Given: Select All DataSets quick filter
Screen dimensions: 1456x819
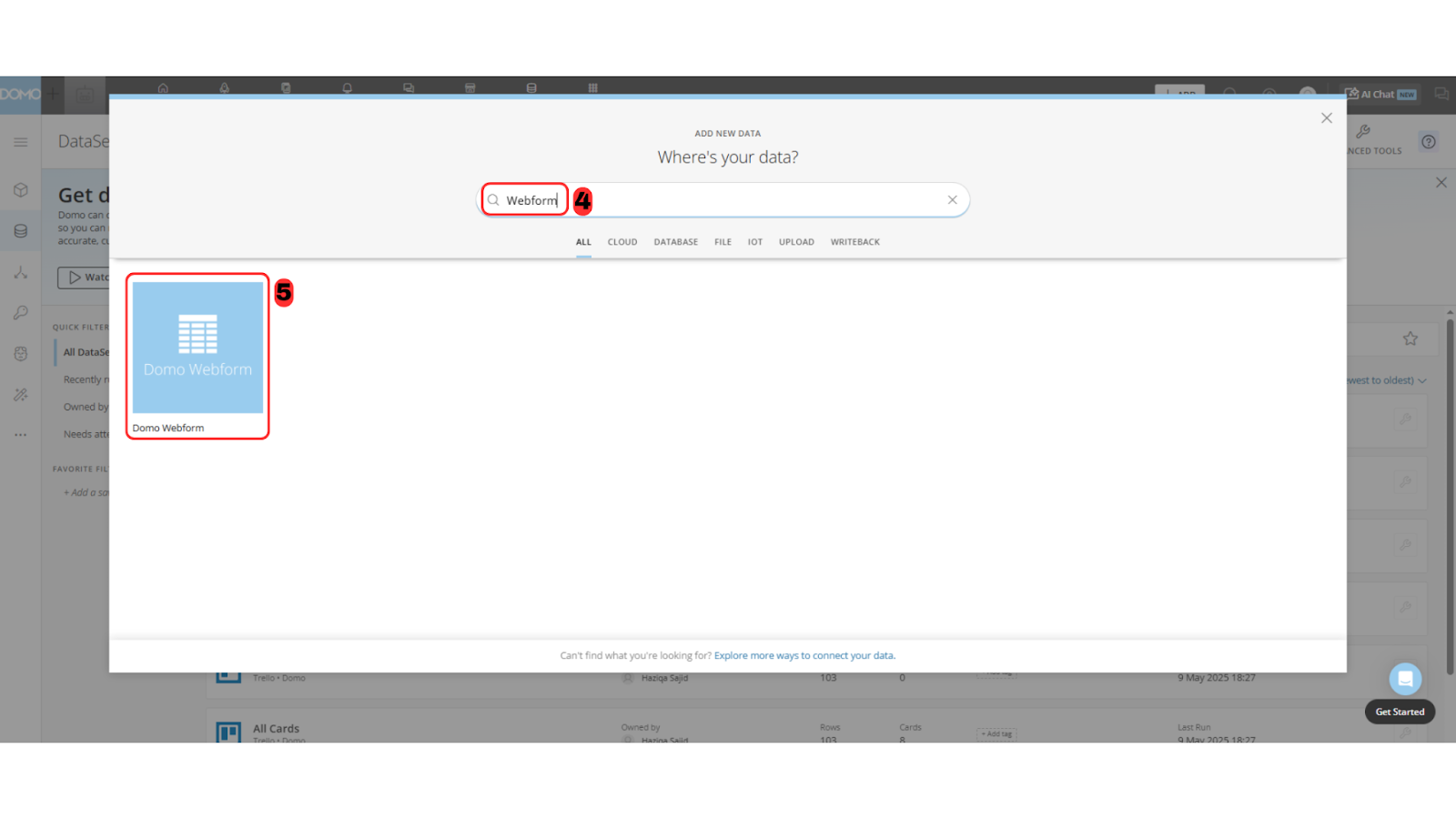Looking at the screenshot, I should click(x=86, y=352).
